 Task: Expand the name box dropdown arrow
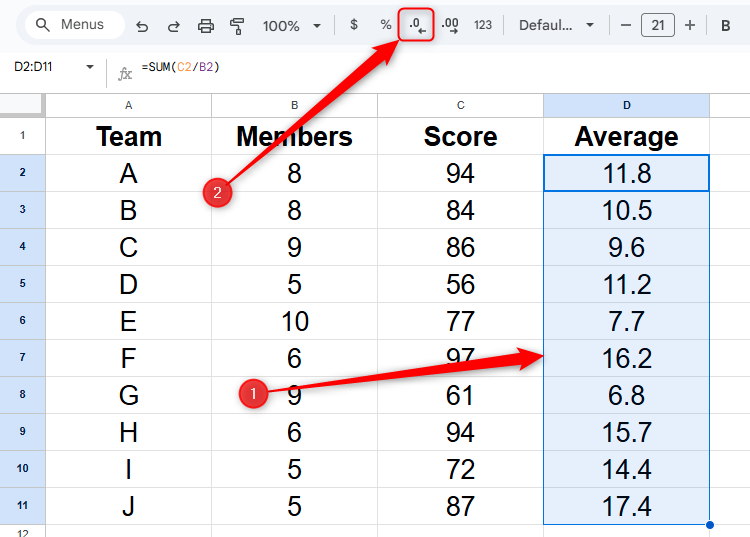(x=90, y=67)
